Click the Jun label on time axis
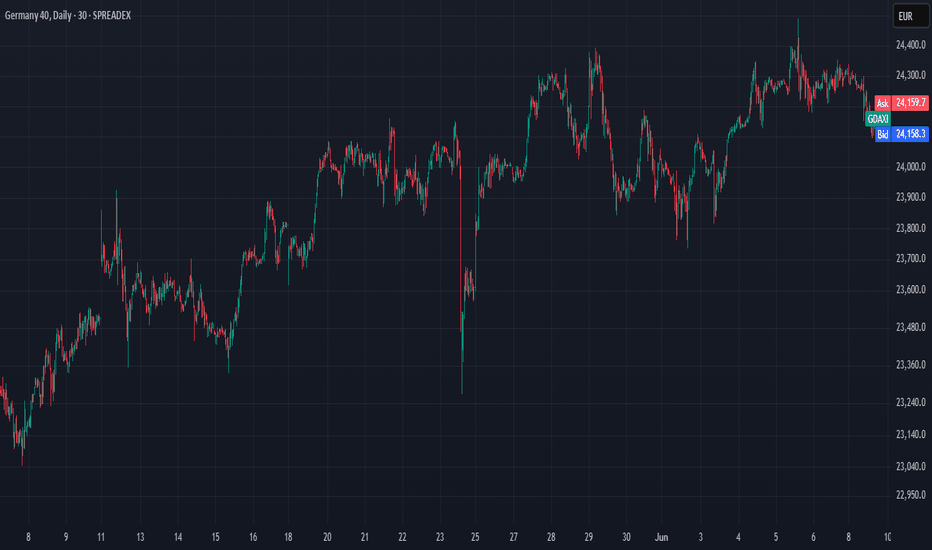This screenshot has width=932, height=550. pos(662,537)
